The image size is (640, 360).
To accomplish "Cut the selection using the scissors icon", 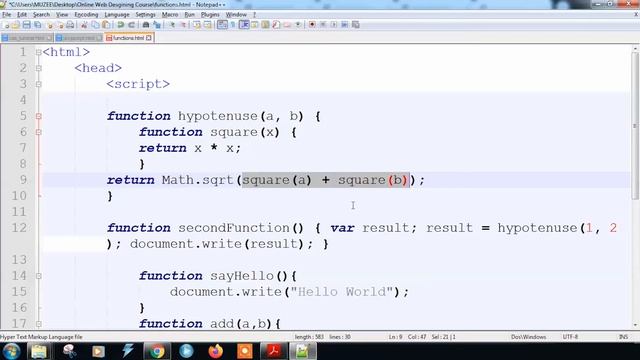I will 84,25.
